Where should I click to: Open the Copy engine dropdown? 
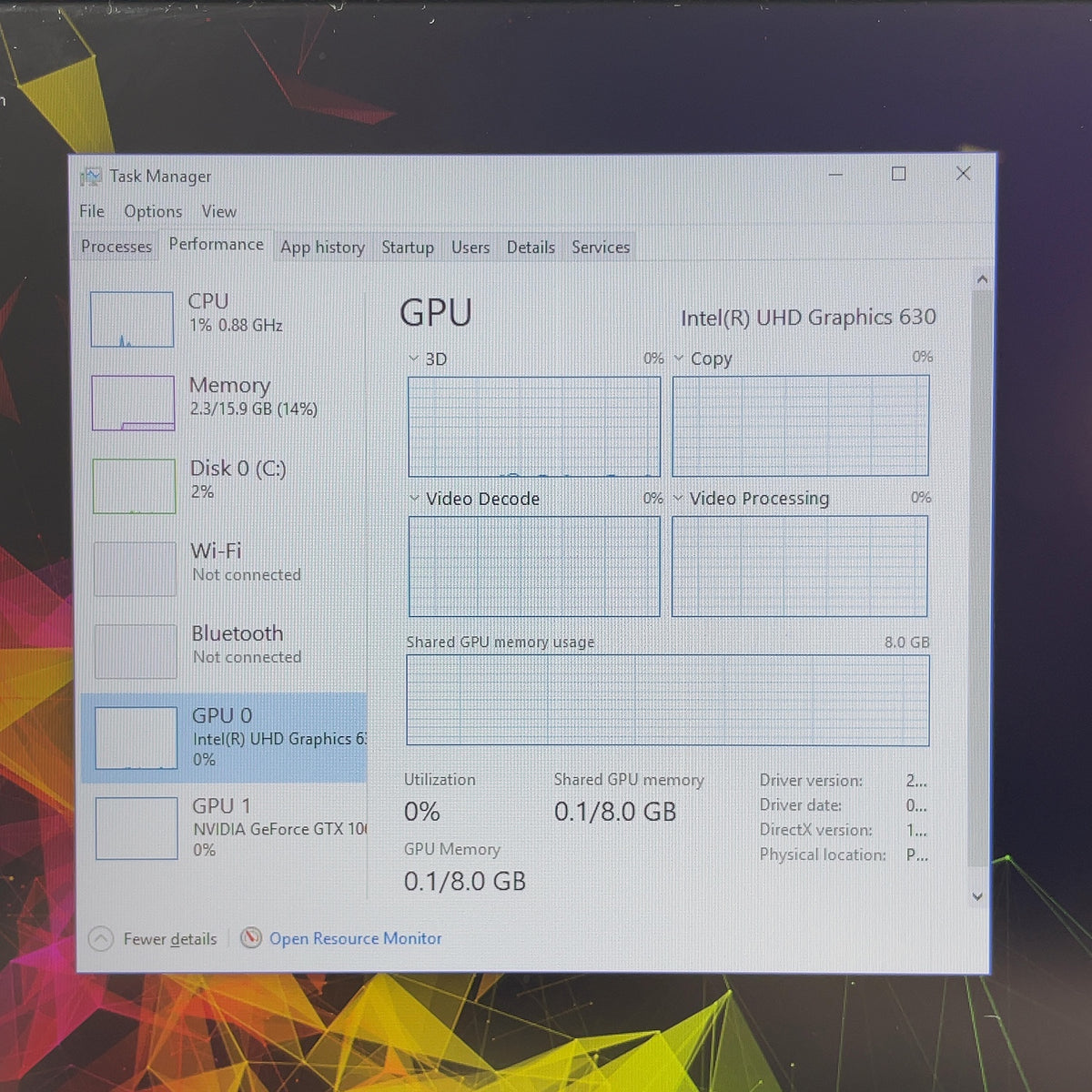click(679, 359)
